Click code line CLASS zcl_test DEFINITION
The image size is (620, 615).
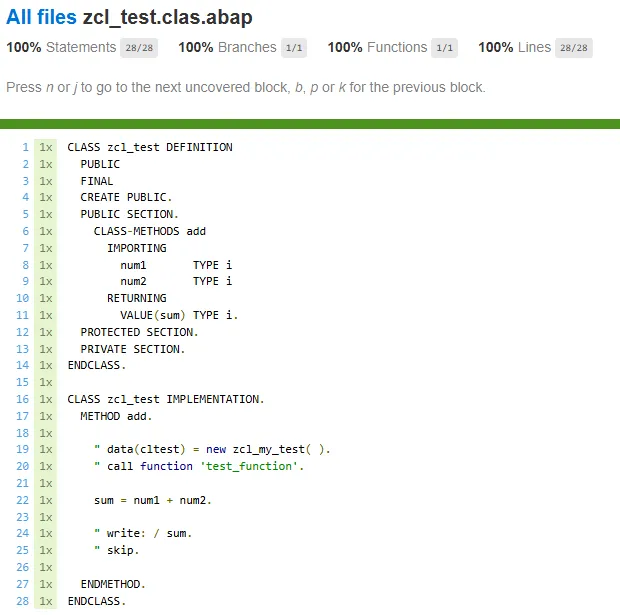pos(150,147)
